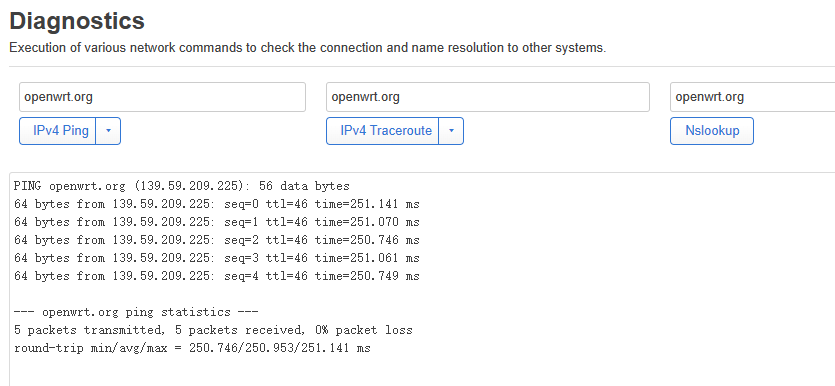Click the packets transmitted summary line
835x386 pixels.
click(214, 330)
